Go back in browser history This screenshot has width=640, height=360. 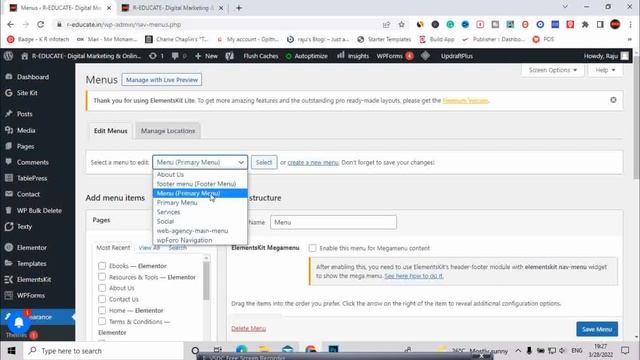[x=11, y=24]
